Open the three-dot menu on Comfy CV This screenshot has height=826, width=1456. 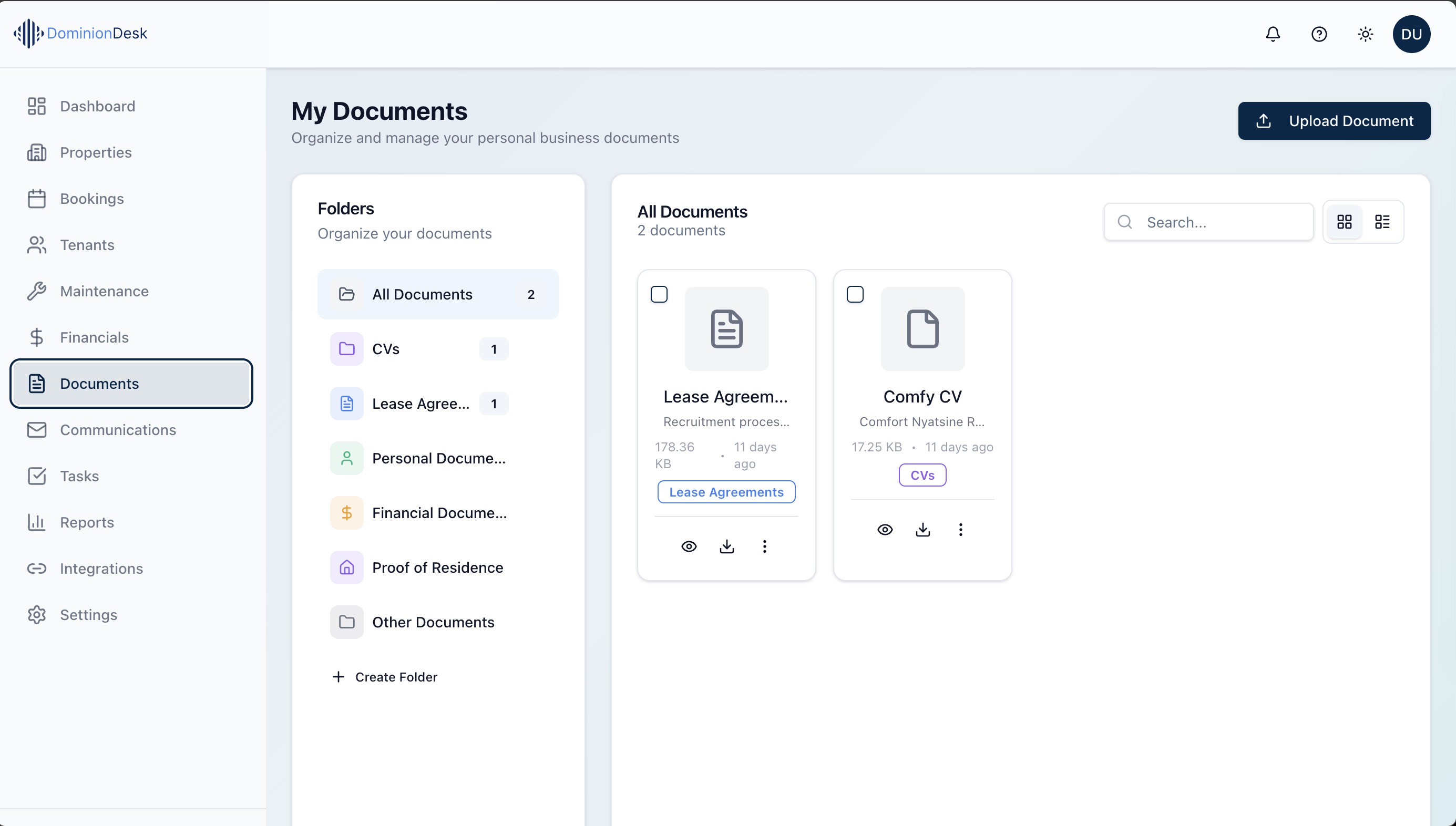(961, 529)
